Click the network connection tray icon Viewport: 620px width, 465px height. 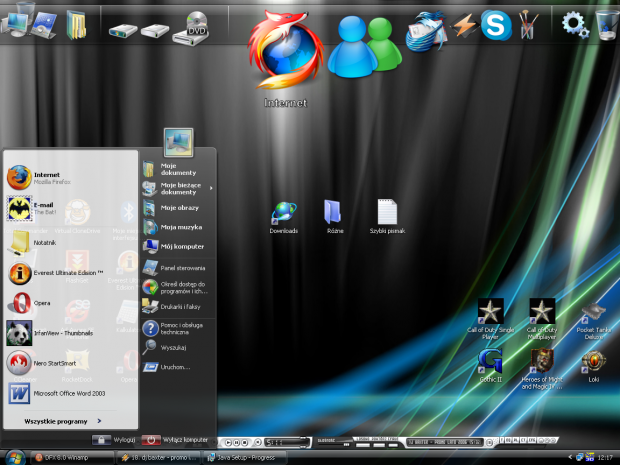(580, 457)
